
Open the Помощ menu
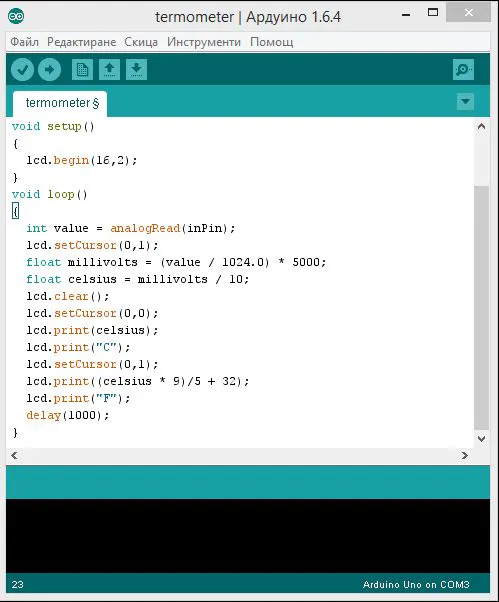coord(272,42)
